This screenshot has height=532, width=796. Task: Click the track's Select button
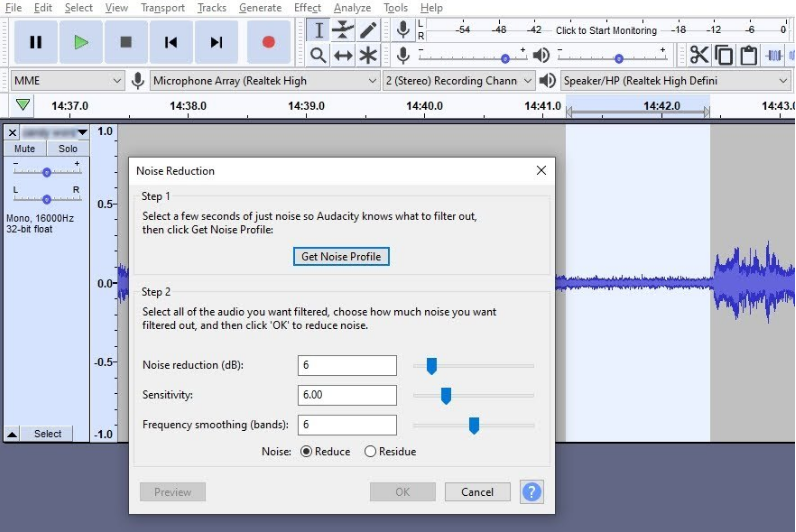48,434
